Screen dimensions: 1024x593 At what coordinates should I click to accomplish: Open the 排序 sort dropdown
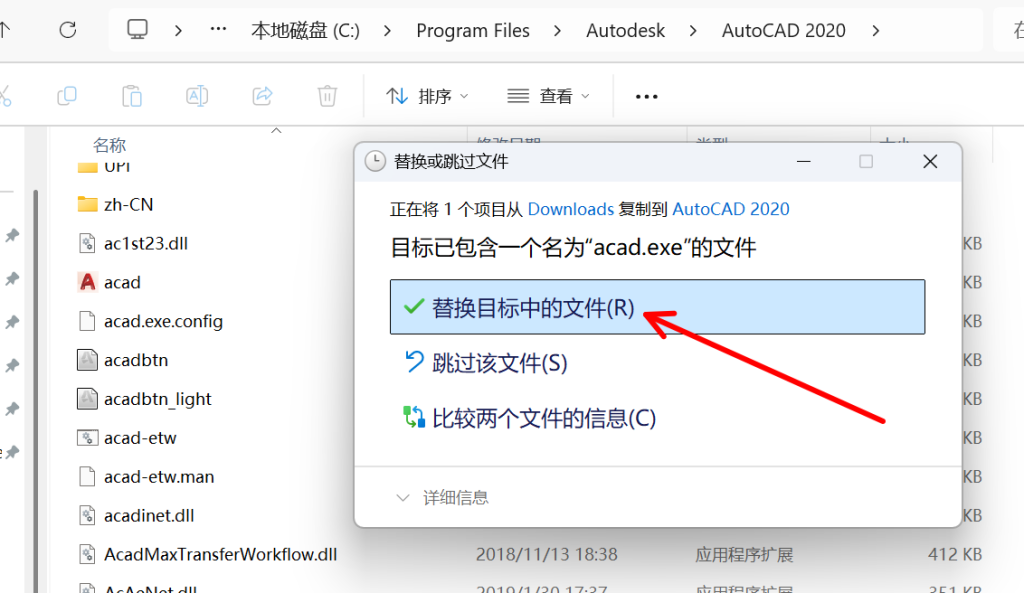[x=428, y=96]
